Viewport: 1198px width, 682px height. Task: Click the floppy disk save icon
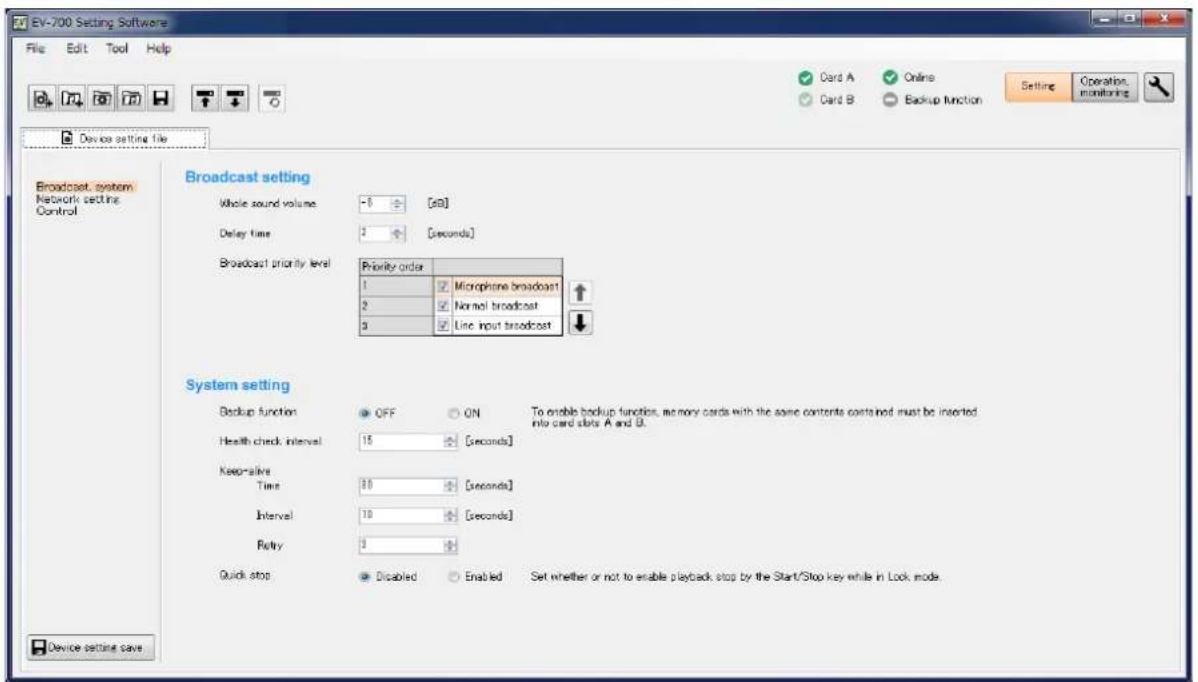pos(161,98)
